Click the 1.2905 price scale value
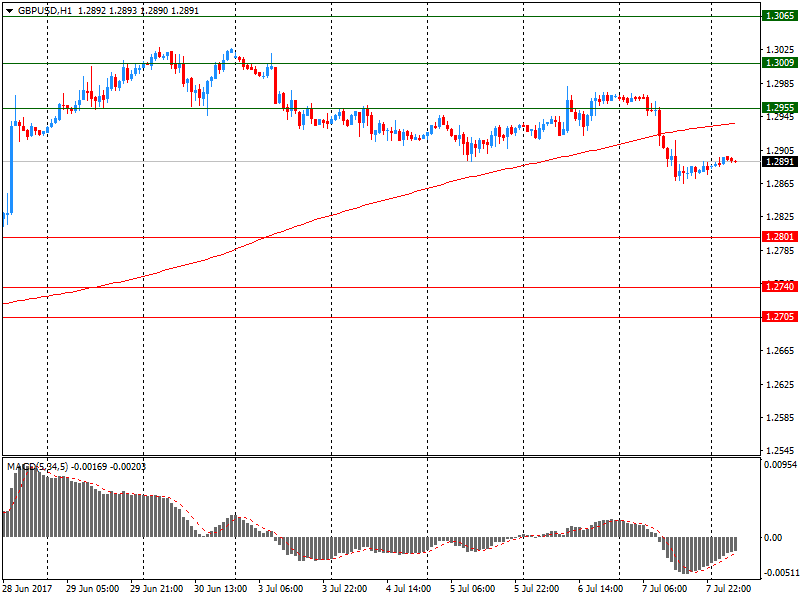The image size is (800, 600). pyautogui.click(x=780, y=150)
